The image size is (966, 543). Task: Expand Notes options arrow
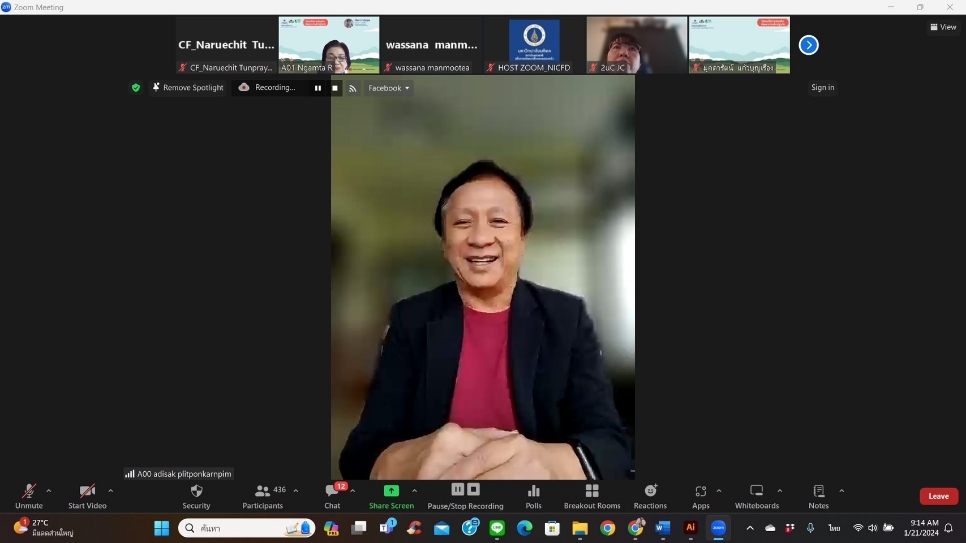tap(842, 491)
